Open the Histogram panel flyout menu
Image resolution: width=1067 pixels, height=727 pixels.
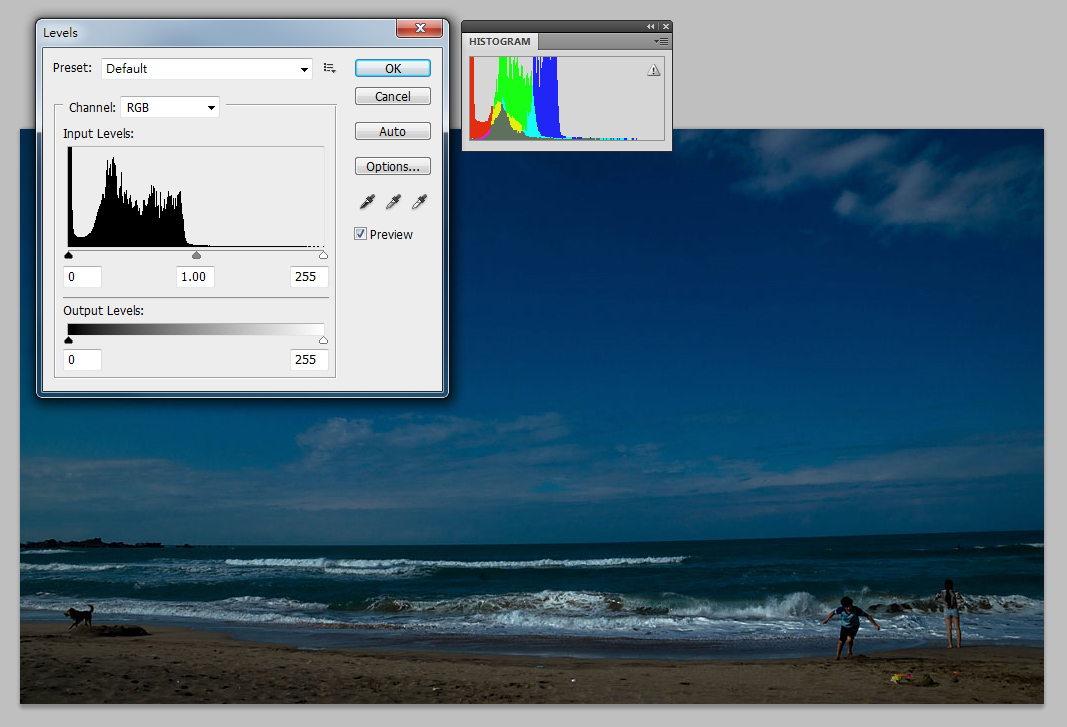[x=661, y=41]
